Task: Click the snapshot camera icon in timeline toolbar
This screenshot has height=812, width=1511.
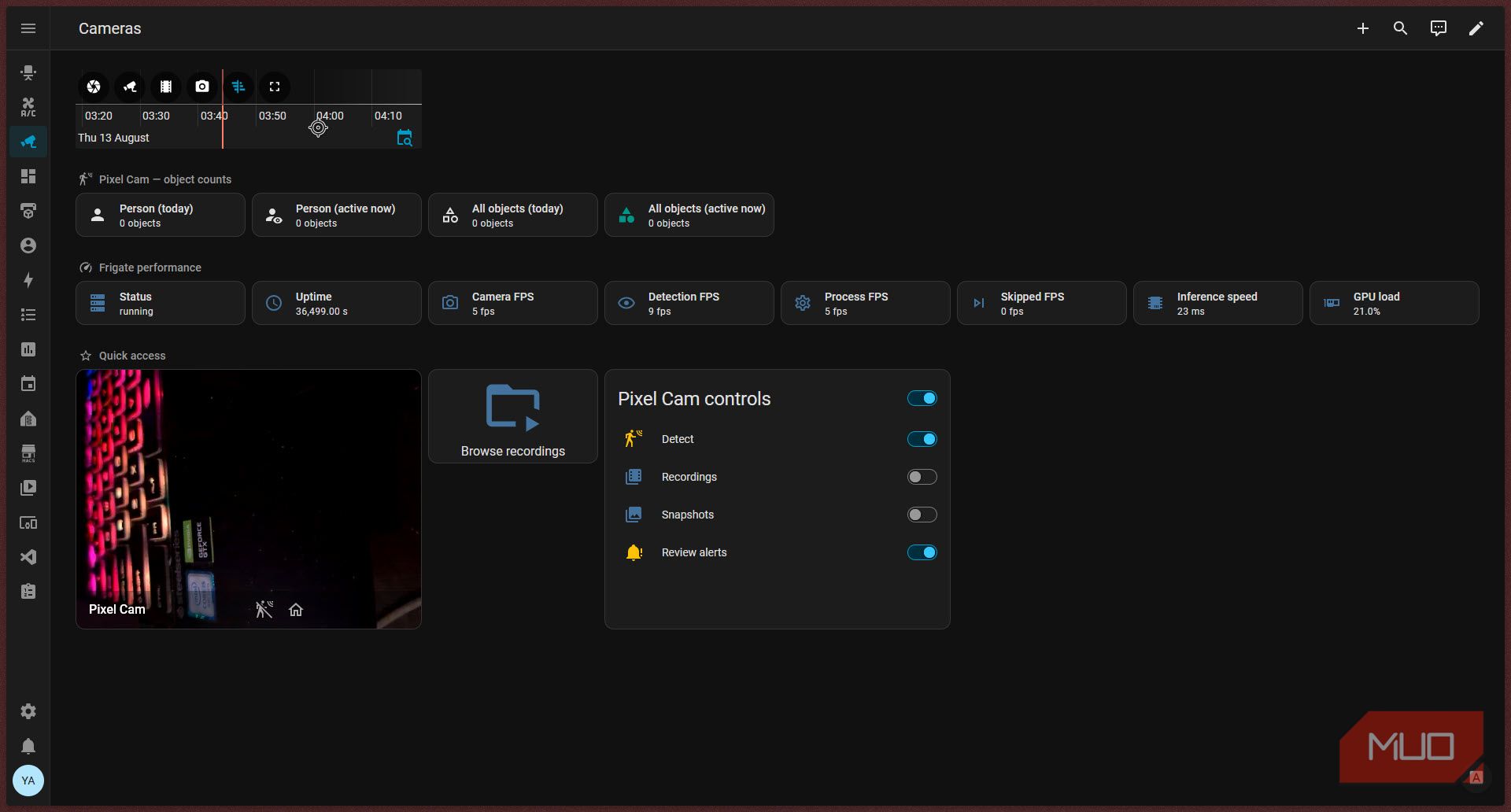Action: coord(202,87)
